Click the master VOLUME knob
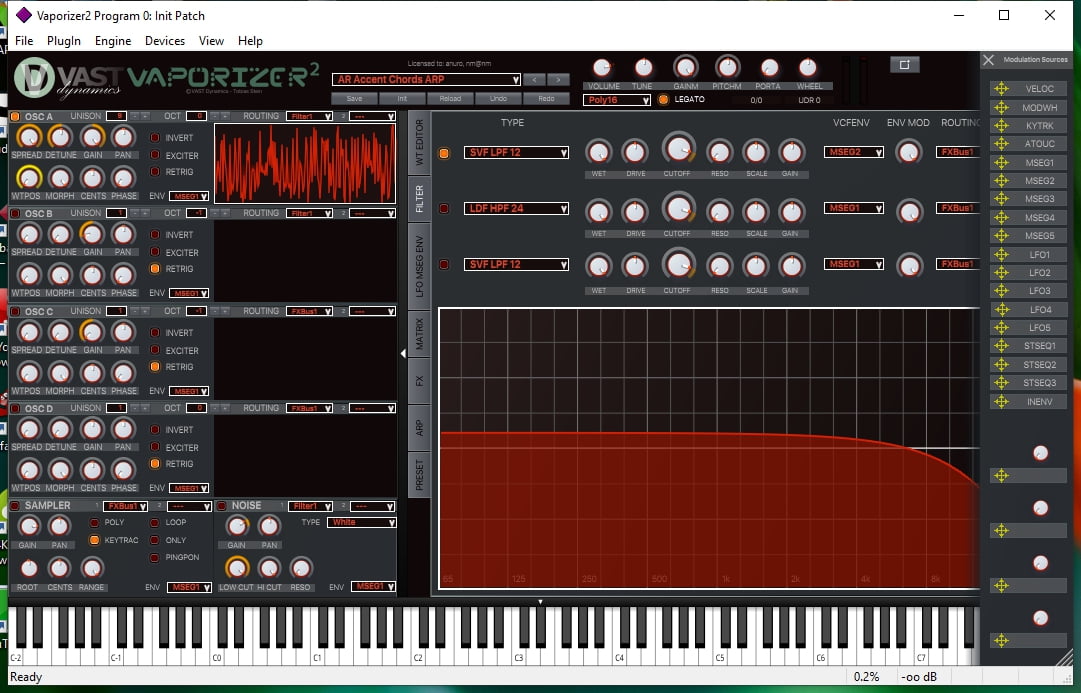The height and width of the screenshot is (693, 1081). click(x=603, y=68)
